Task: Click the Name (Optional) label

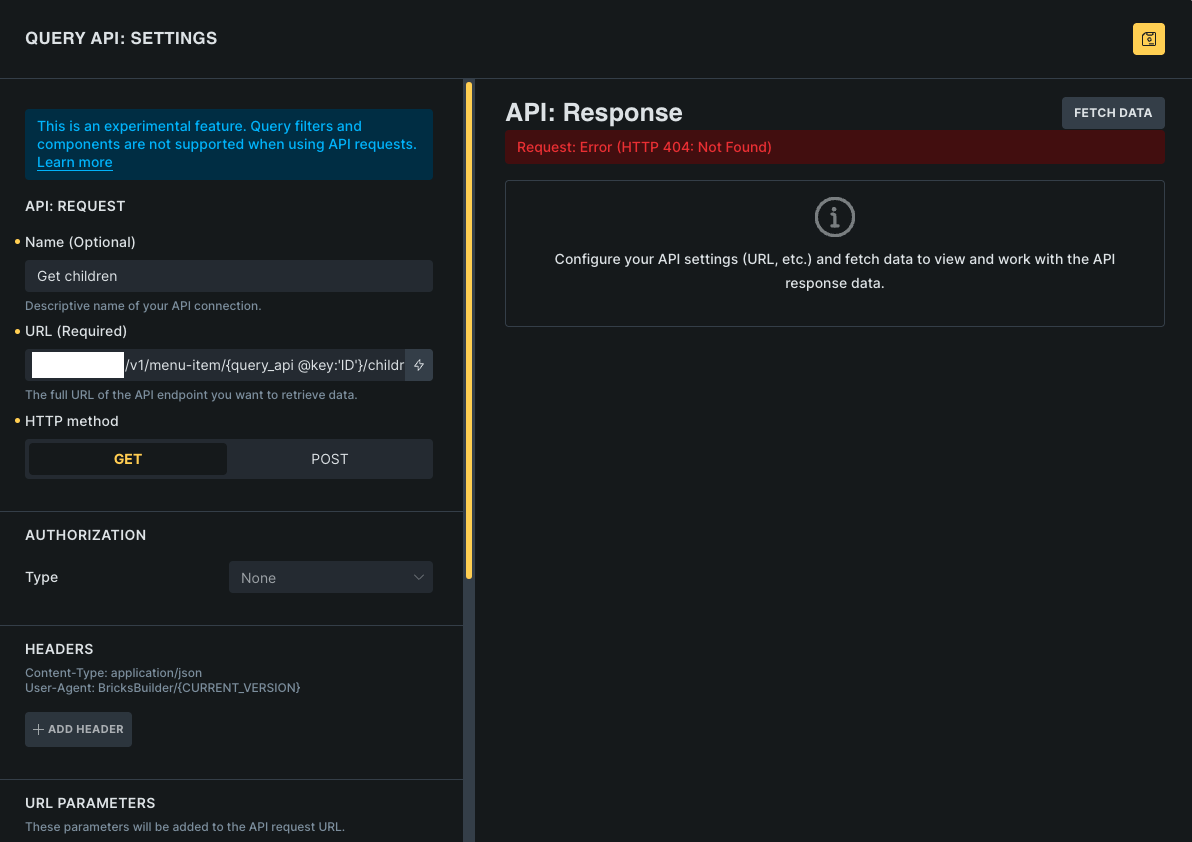Action: tap(80, 242)
